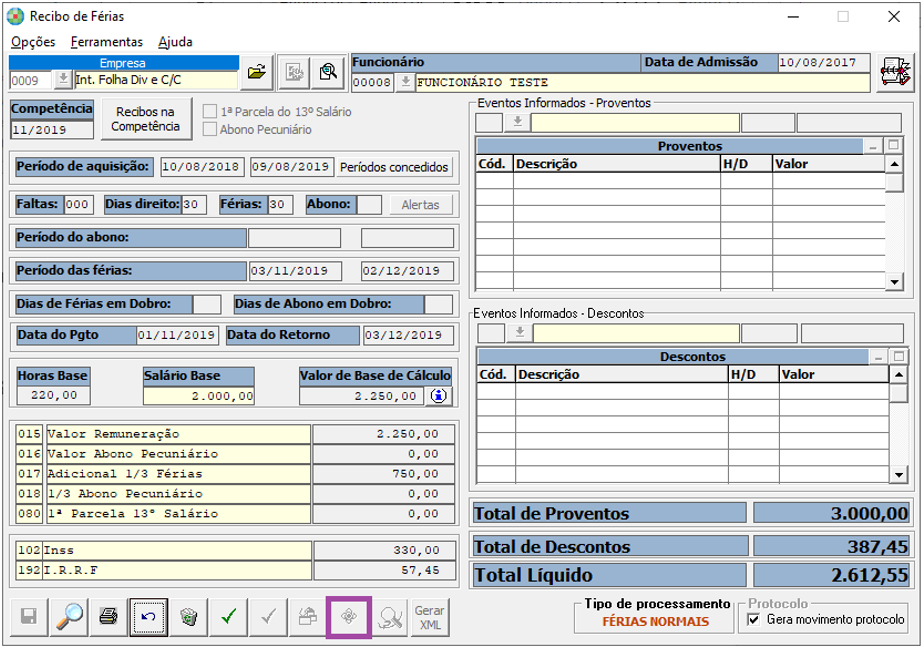Minimize the Proventos grid panel
Viewport: 921px width, 648px height.
873,146
